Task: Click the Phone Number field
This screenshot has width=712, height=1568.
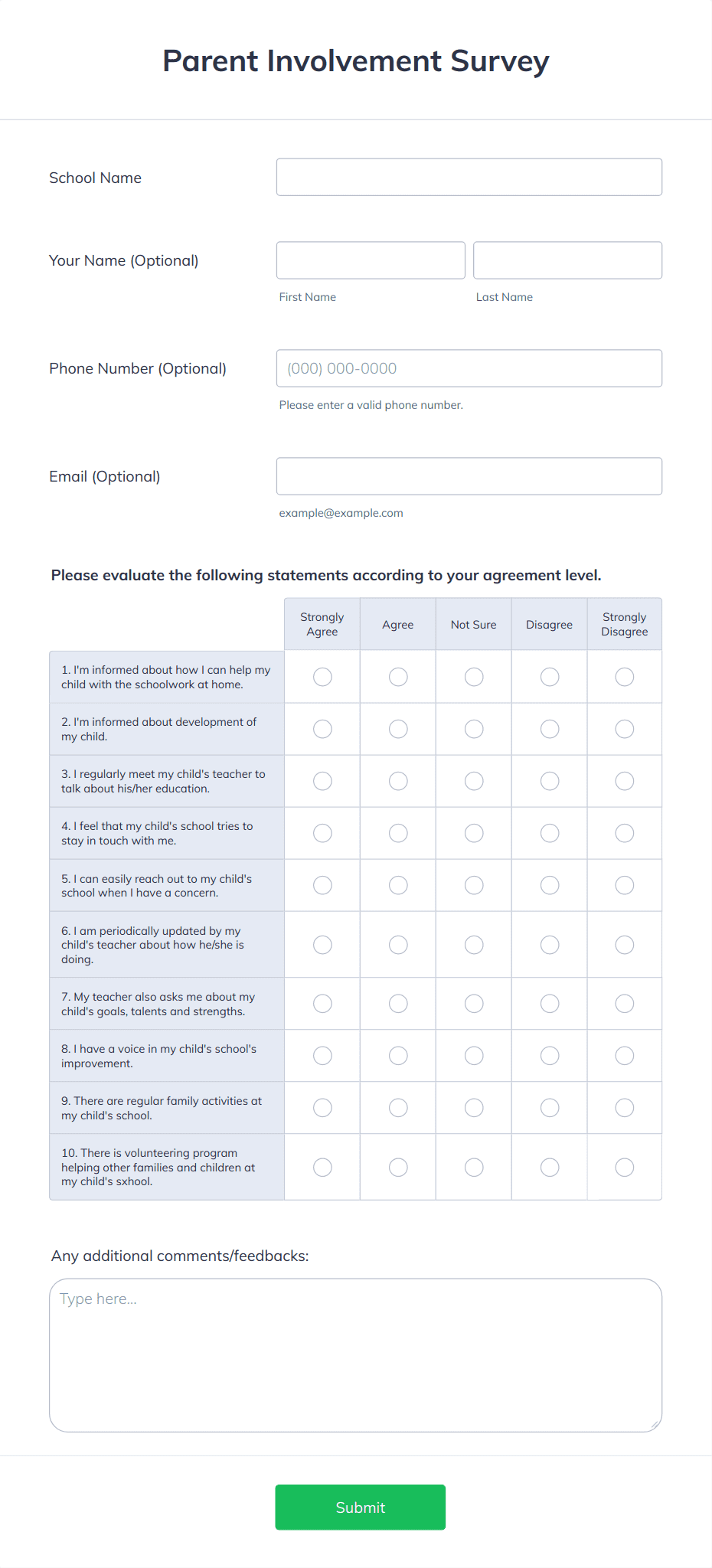Action: 469,368
